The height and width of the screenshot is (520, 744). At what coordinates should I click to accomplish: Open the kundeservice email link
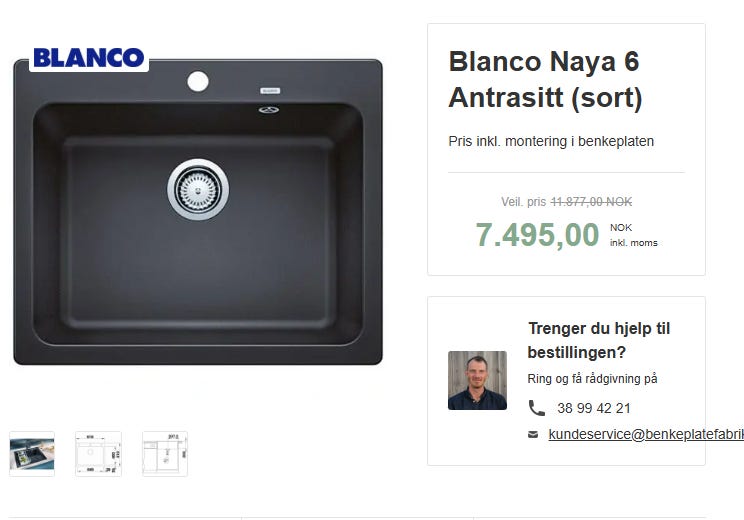[x=646, y=434]
